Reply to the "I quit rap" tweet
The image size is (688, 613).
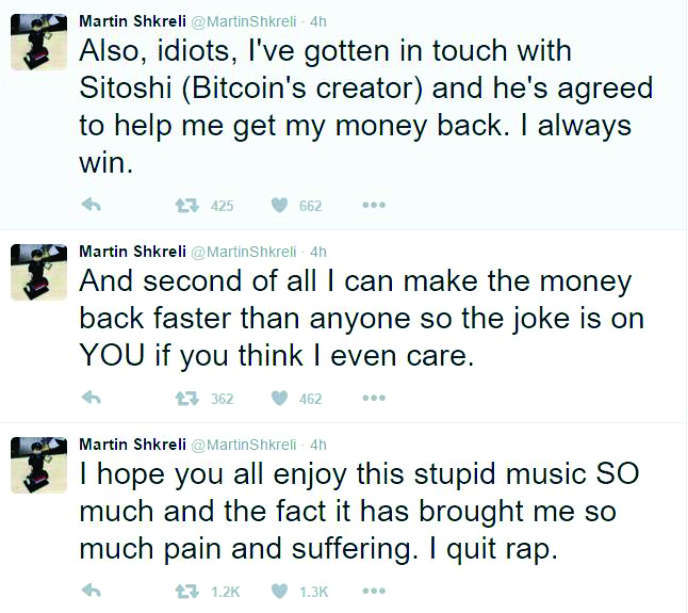tap(90, 591)
